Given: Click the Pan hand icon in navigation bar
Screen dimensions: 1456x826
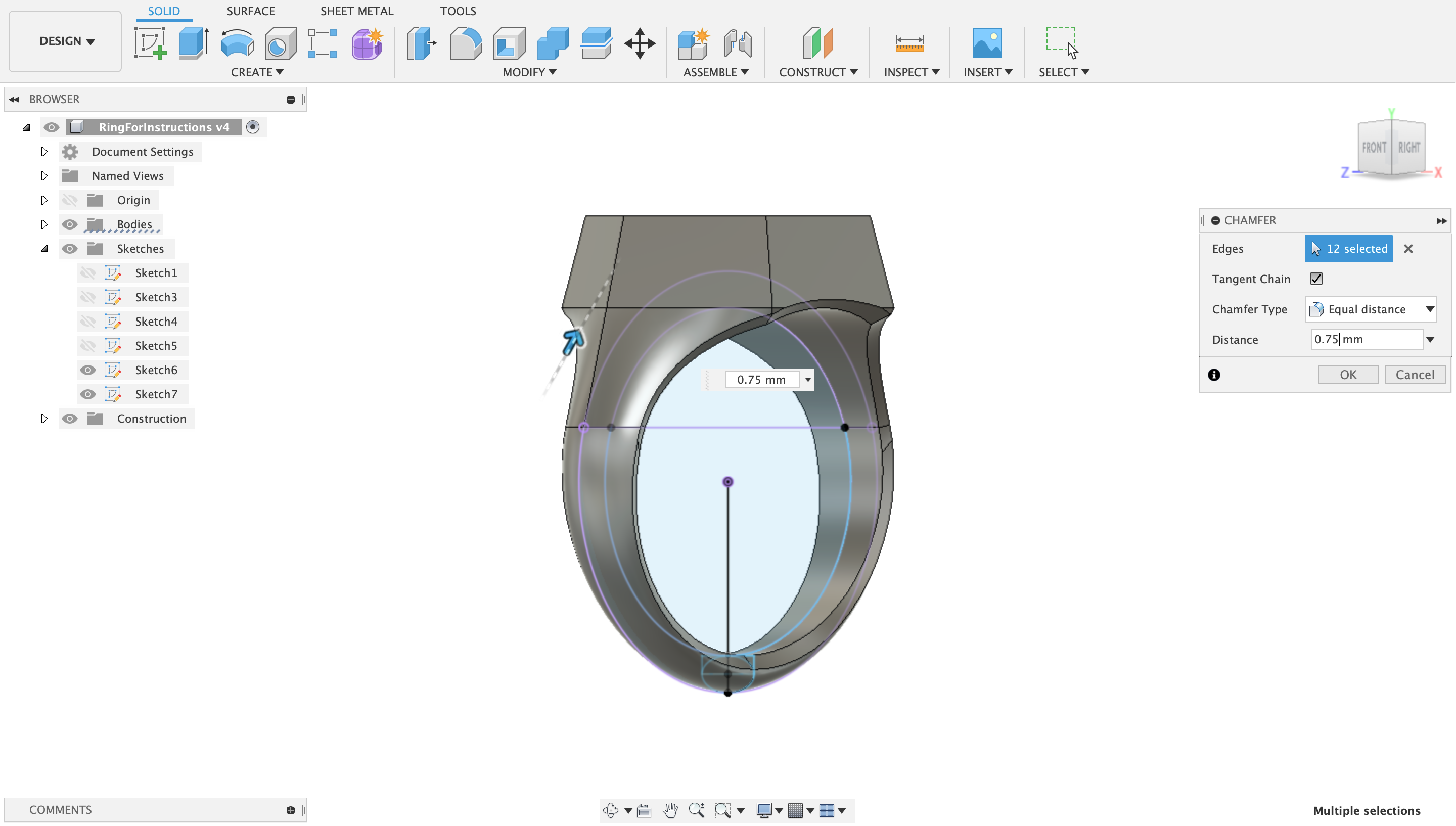Looking at the screenshot, I should 670,810.
